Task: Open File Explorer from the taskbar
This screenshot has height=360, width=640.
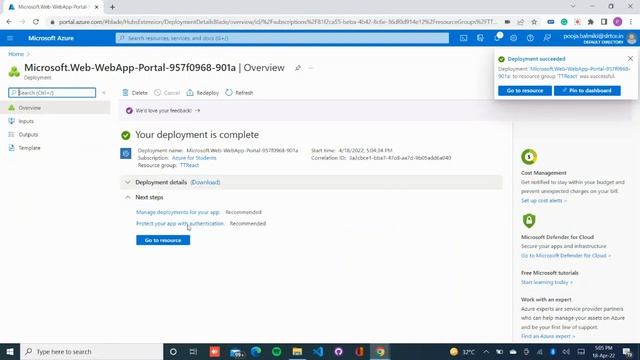Action: point(297,351)
